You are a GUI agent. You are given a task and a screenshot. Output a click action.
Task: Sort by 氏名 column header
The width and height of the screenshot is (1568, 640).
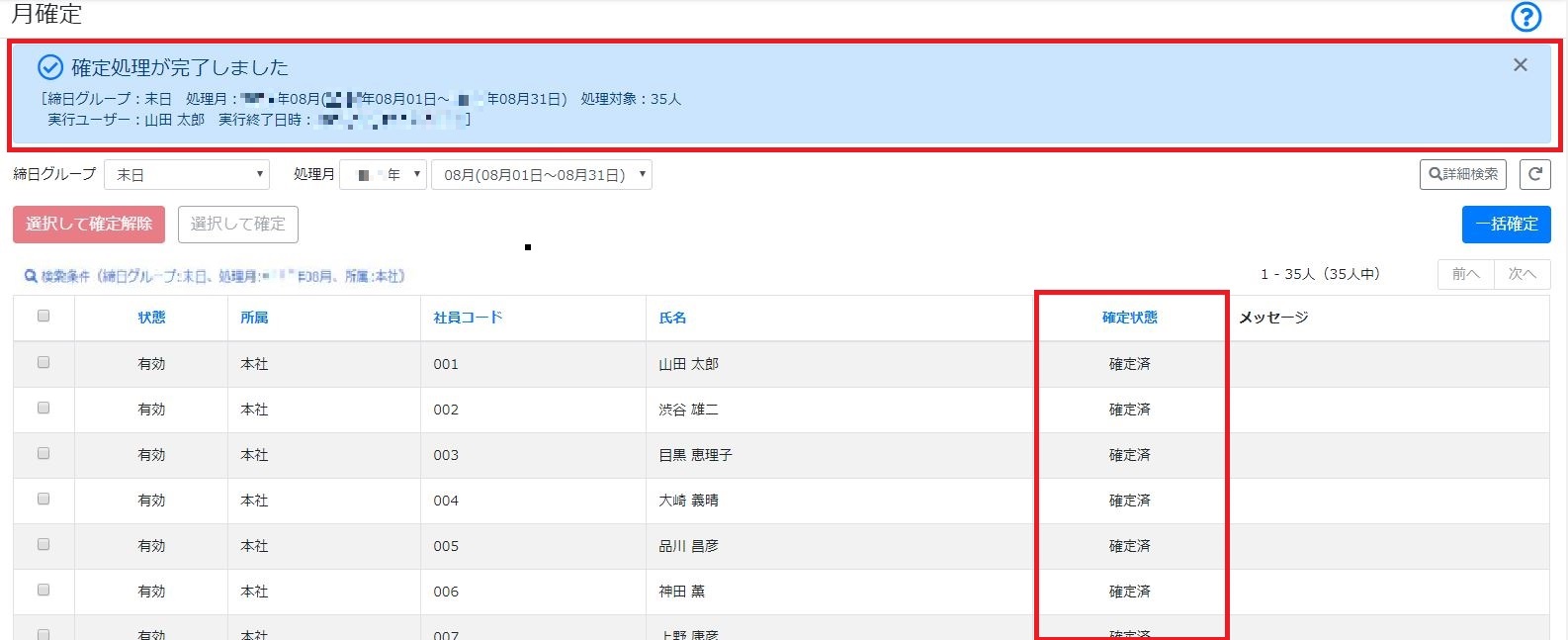tap(672, 318)
